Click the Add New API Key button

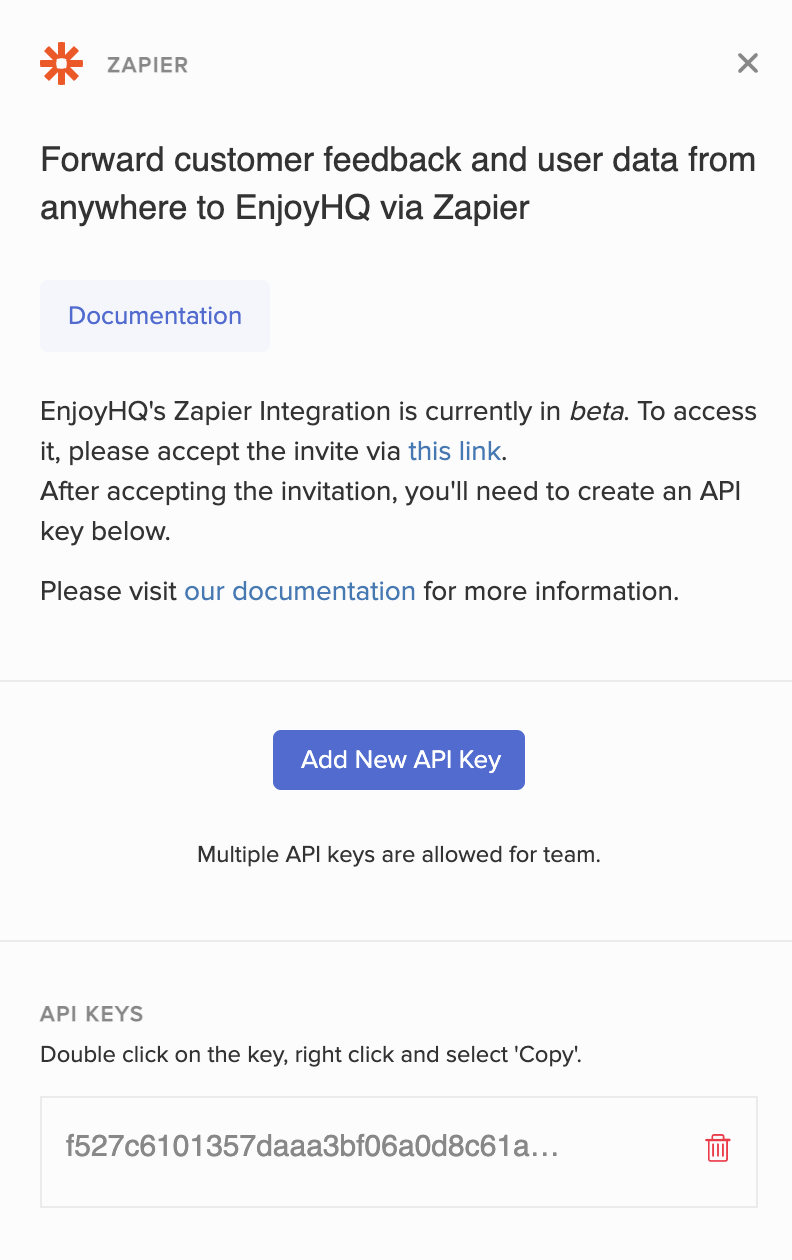click(398, 760)
